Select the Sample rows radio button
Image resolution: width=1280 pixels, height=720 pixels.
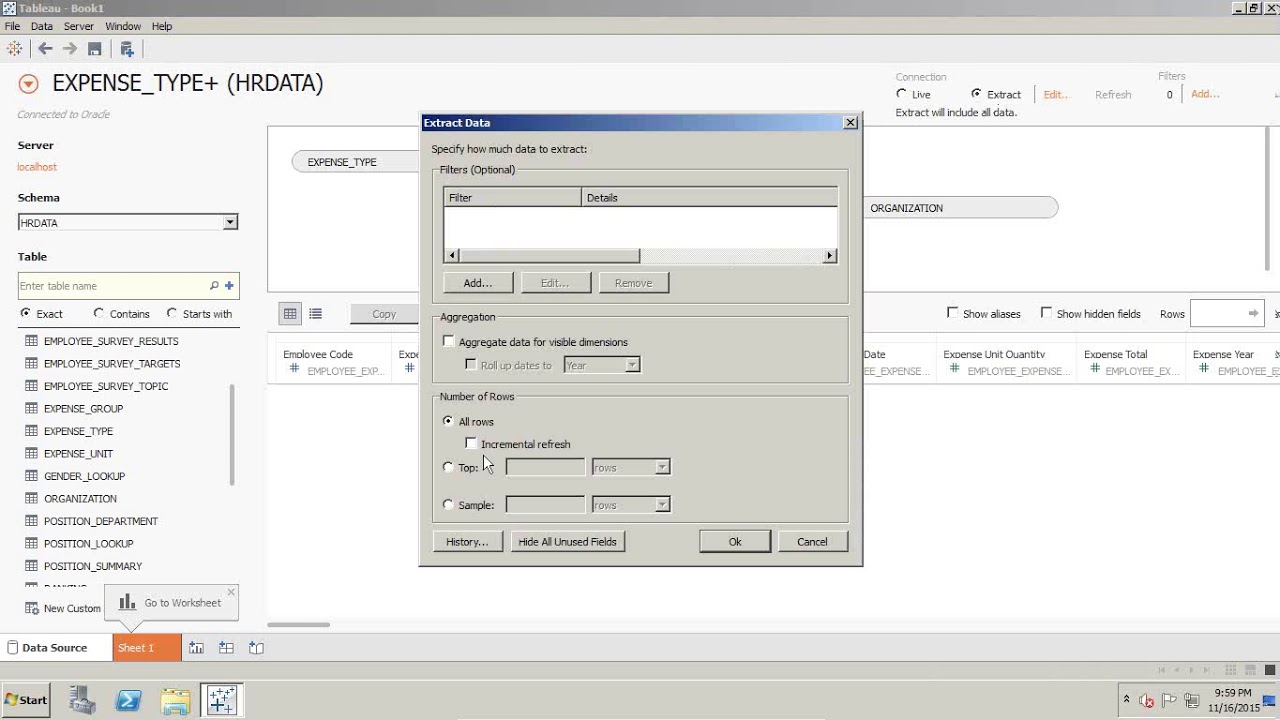coord(448,505)
